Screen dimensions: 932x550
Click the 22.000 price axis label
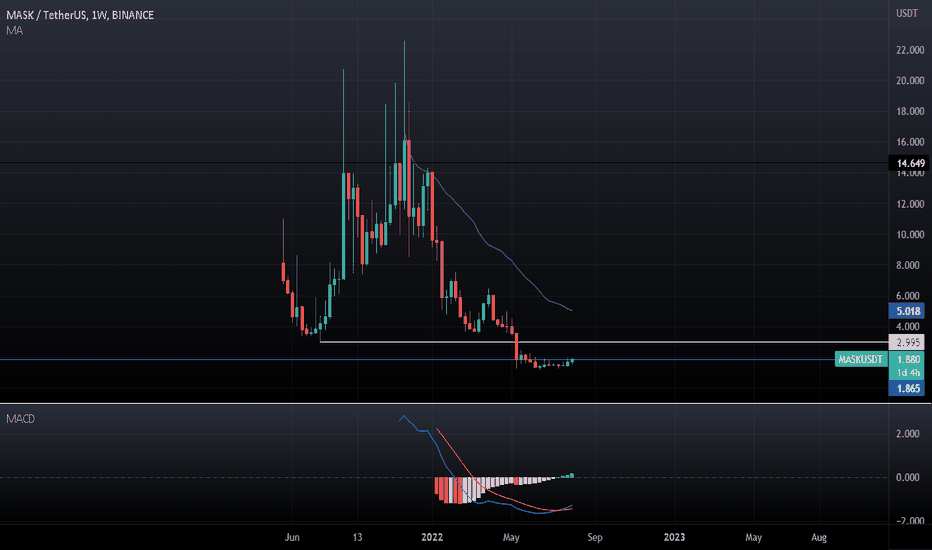click(x=910, y=50)
